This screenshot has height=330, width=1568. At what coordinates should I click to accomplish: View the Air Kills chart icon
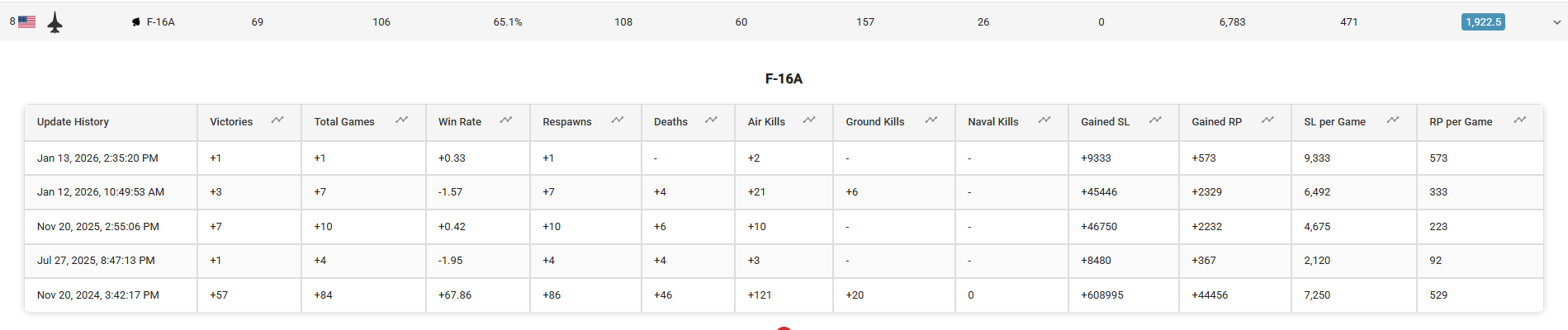pos(809,120)
